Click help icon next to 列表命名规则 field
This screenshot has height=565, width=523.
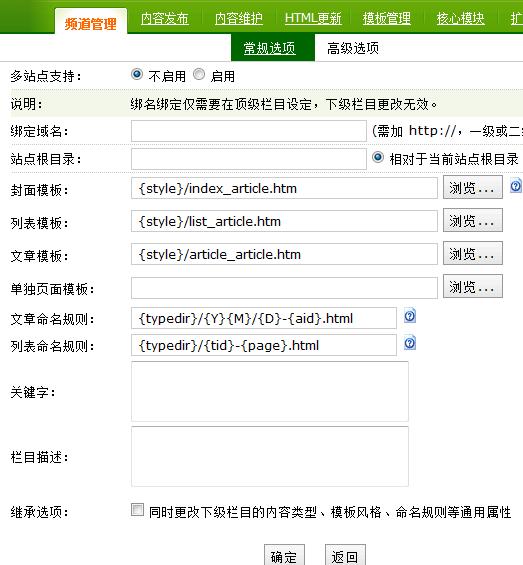pos(410,343)
